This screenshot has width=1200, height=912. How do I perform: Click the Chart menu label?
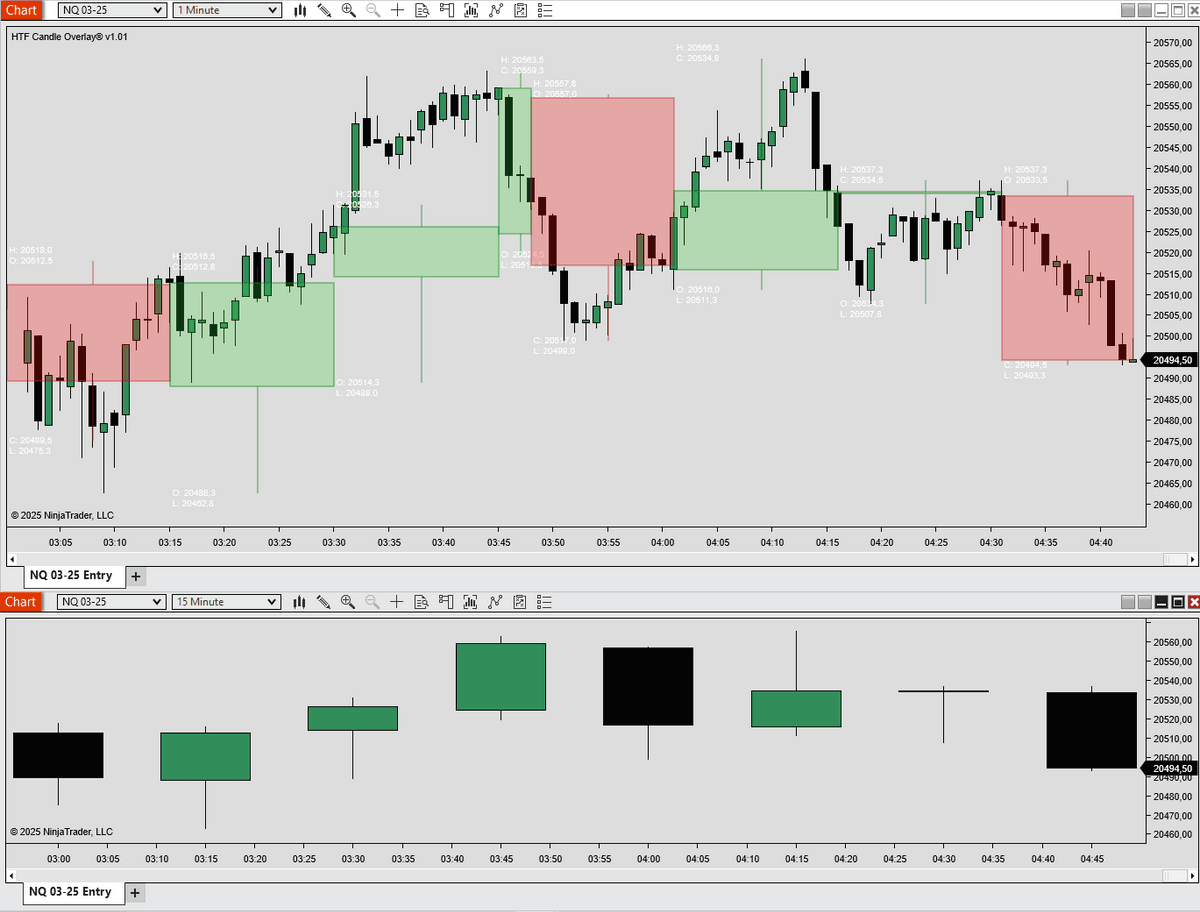tap(21, 10)
